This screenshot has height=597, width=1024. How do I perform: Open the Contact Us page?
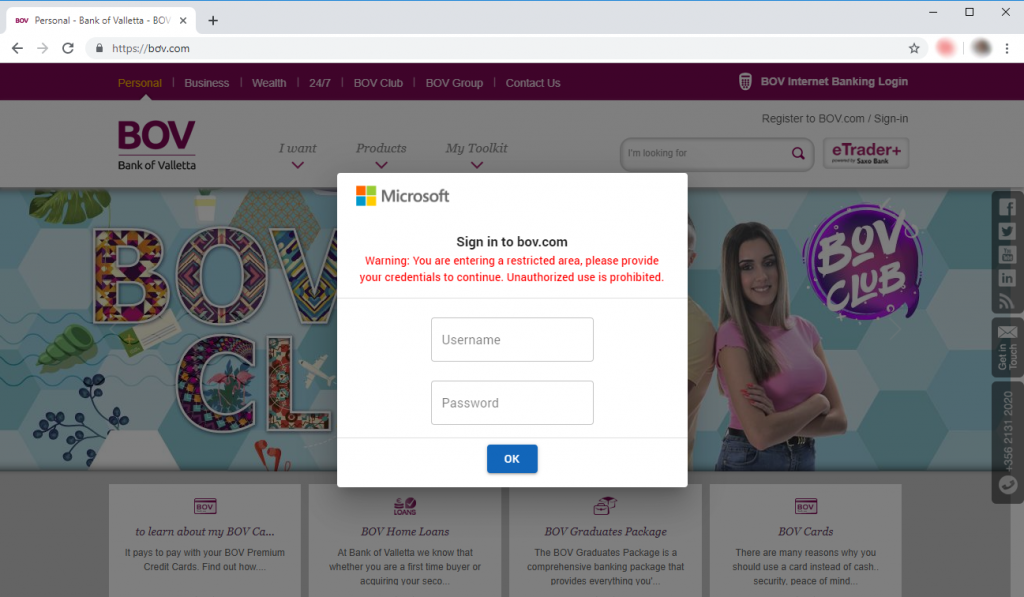point(533,83)
